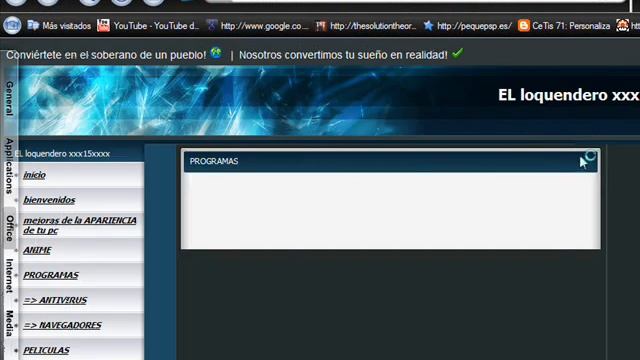The image size is (640, 360).
Task: Switch to the Office sidebar tab
Action: (x=9, y=228)
